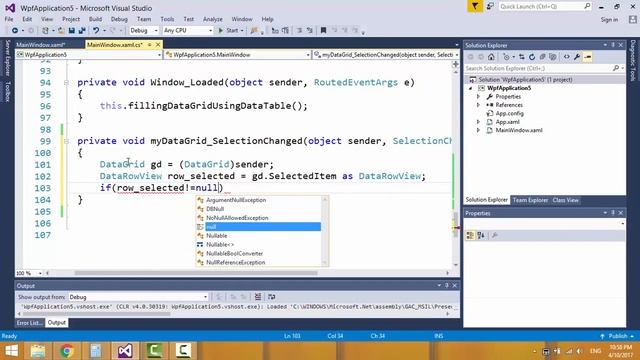Open the Tools menu

pyautogui.click(x=167, y=19)
